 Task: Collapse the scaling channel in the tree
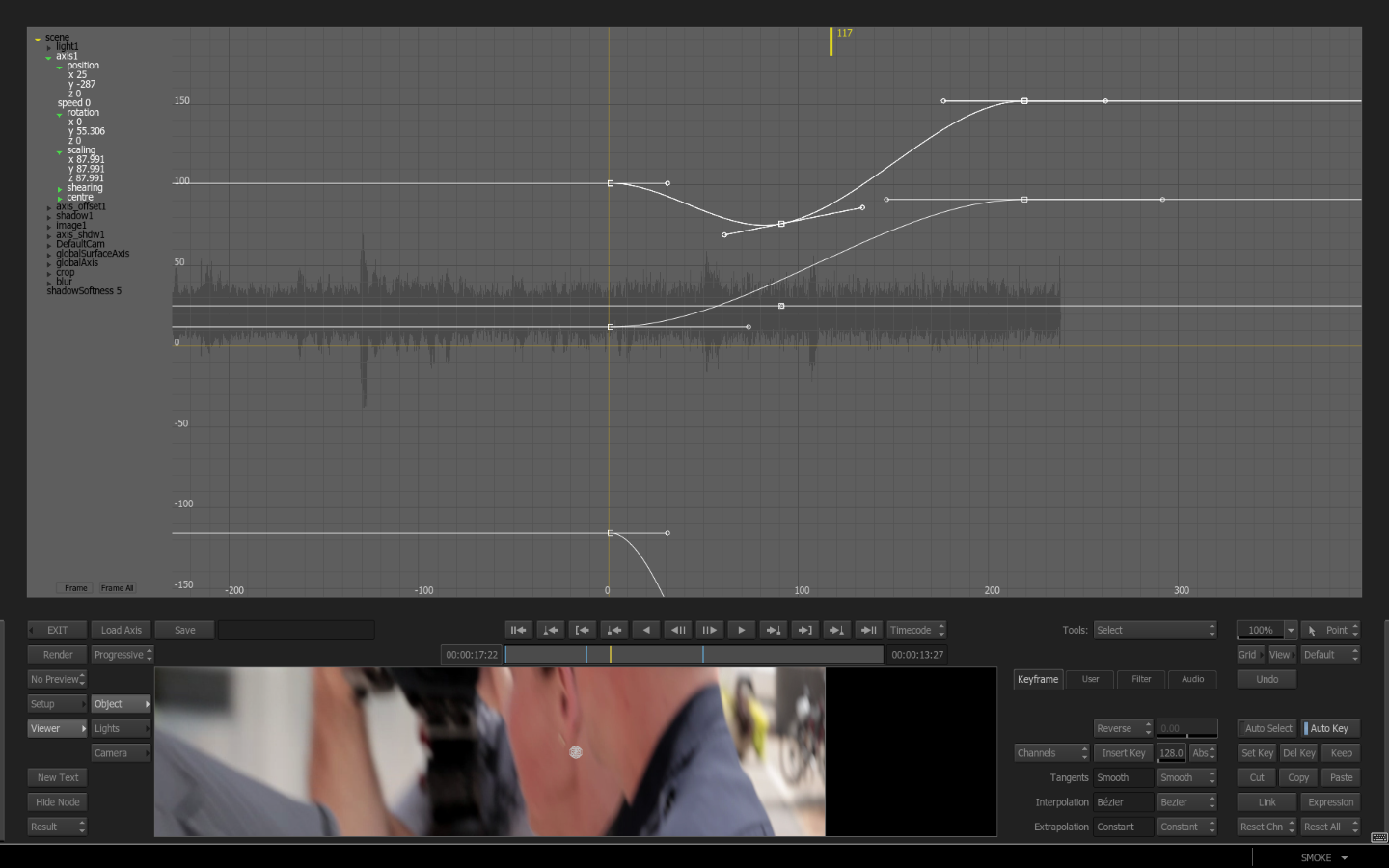point(60,151)
